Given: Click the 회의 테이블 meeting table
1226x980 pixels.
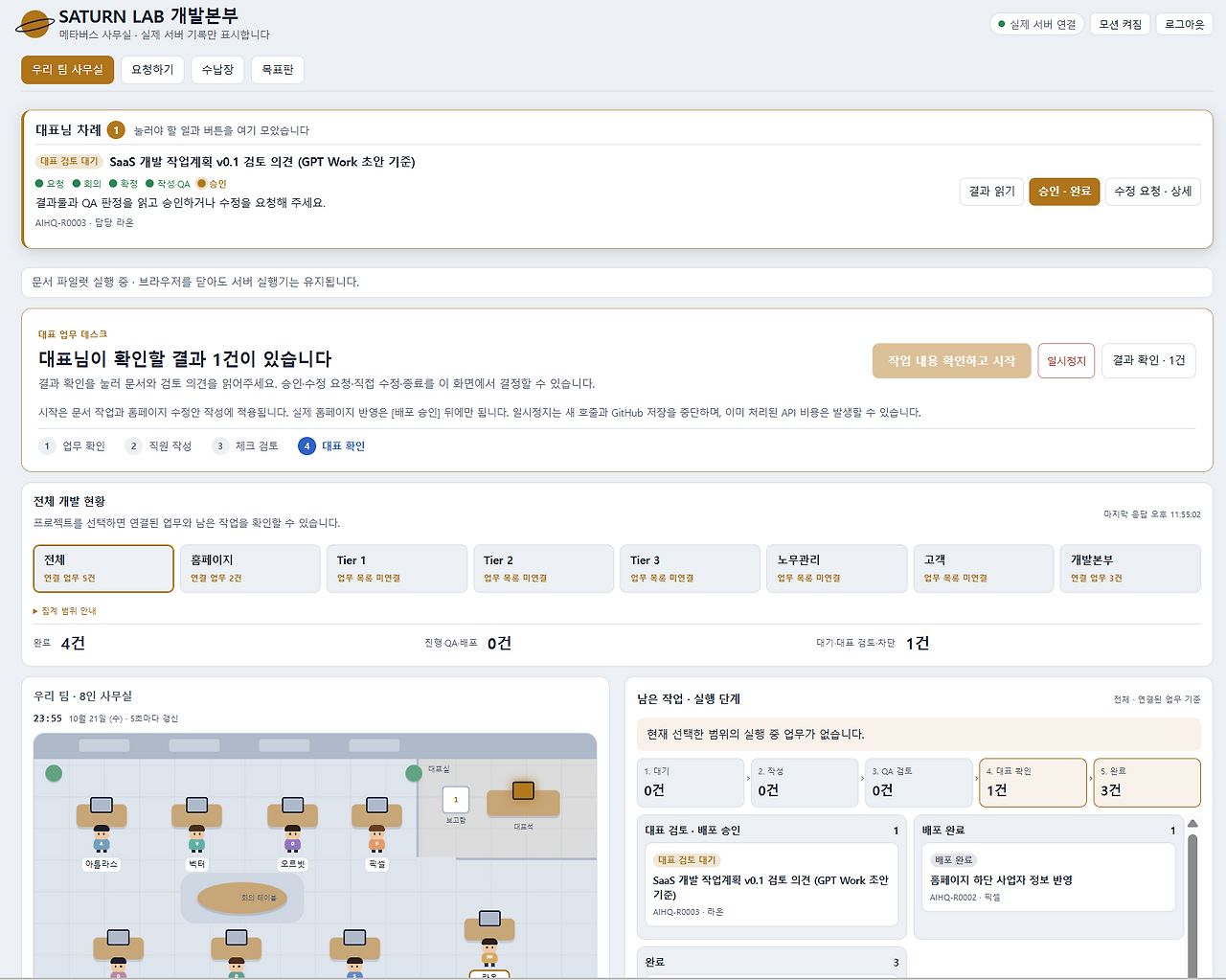Looking at the screenshot, I should point(243,898).
